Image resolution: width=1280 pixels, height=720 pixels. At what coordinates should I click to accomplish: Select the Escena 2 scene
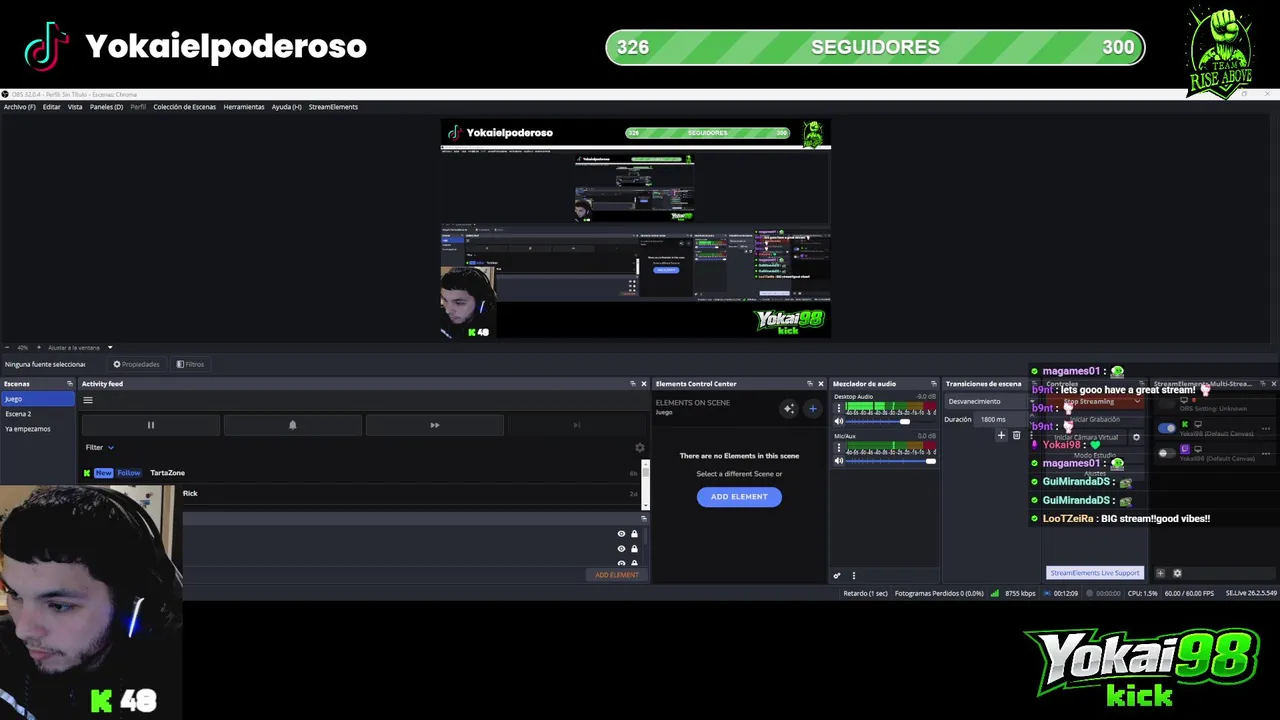point(37,414)
